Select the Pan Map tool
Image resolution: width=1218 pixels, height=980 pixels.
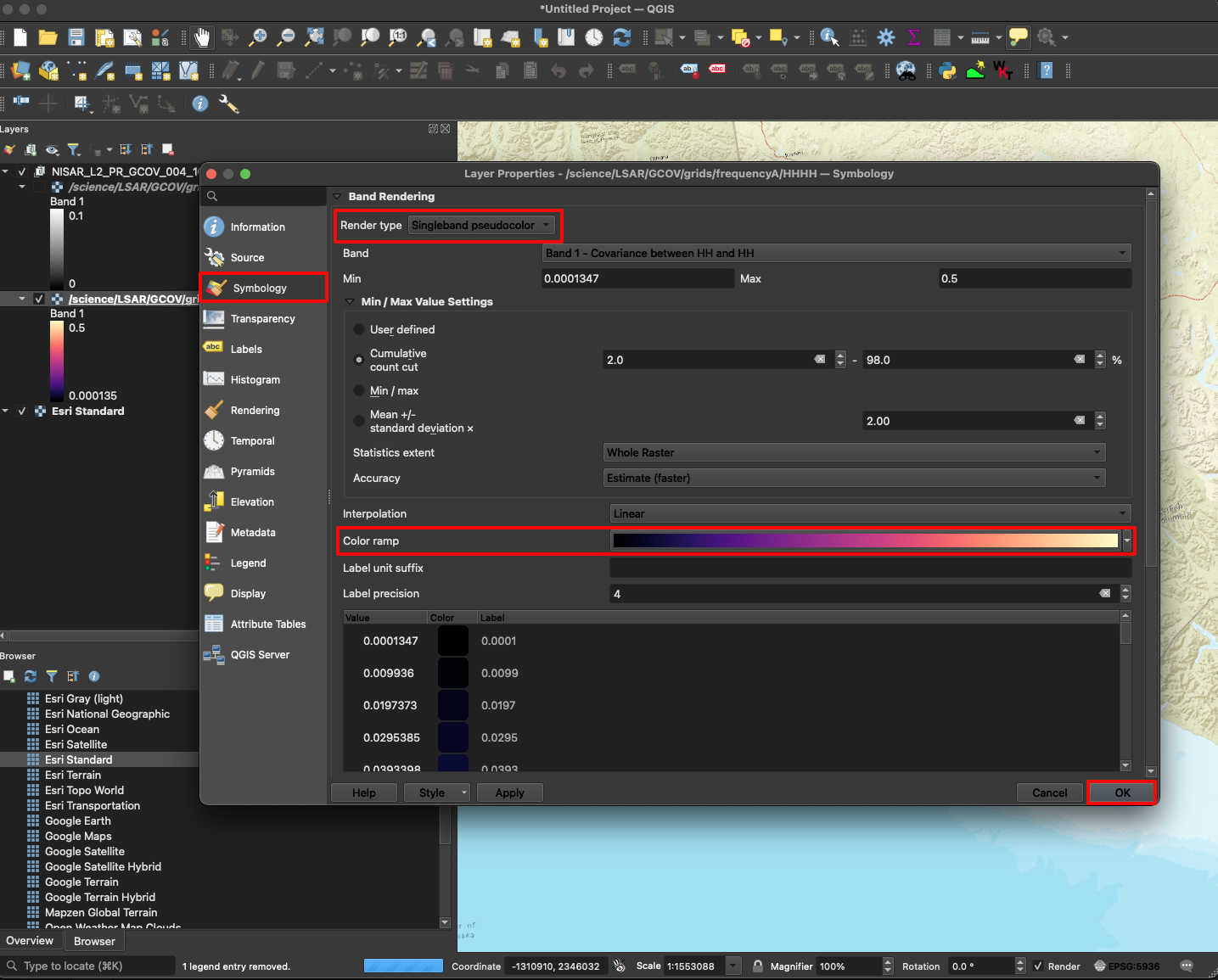coord(201,37)
